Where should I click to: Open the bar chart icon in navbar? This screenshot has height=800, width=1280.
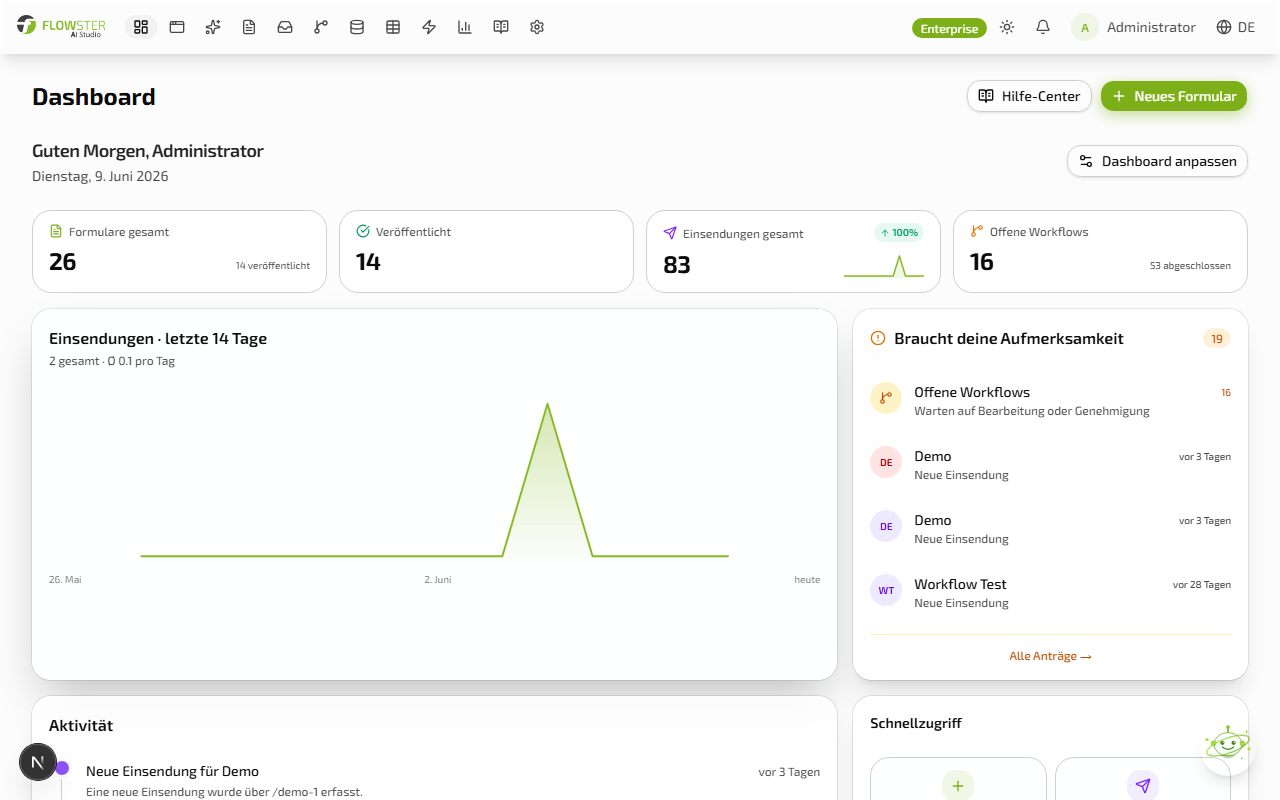[465, 27]
